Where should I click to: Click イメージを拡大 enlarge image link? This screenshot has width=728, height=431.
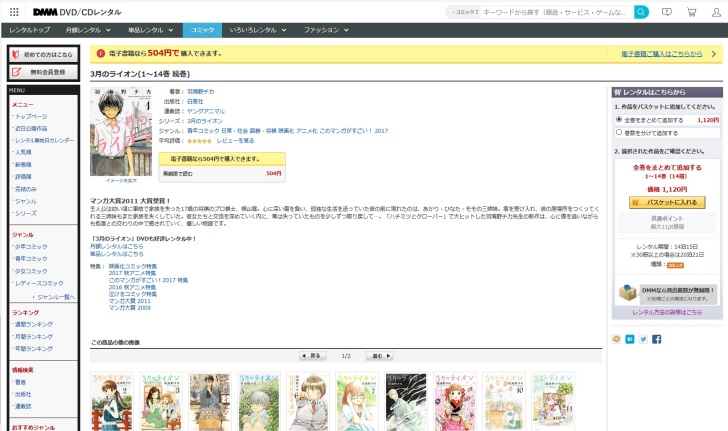point(121,181)
